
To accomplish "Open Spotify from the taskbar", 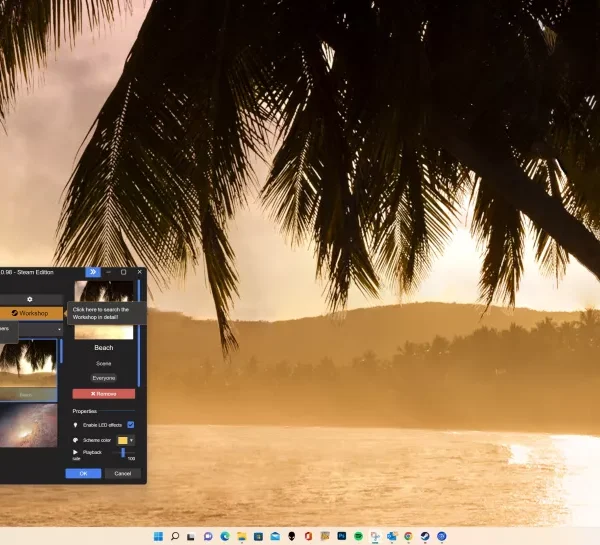I will (x=358, y=536).
